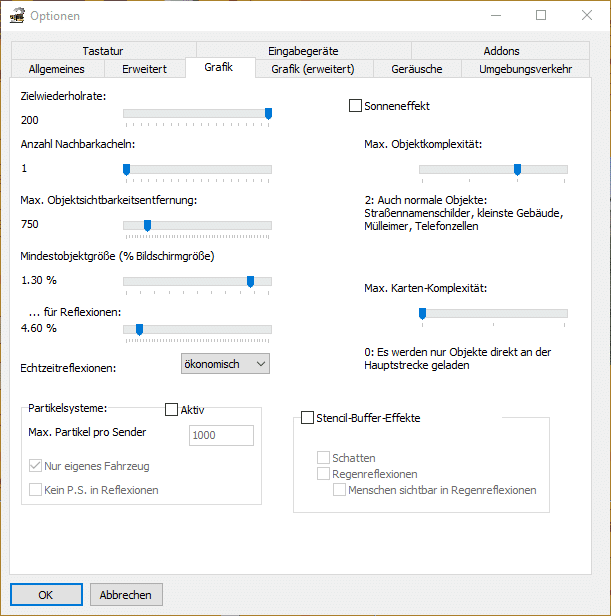611x616 pixels.
Task: Enable the Sonneneffekt checkbox
Action: 355,106
